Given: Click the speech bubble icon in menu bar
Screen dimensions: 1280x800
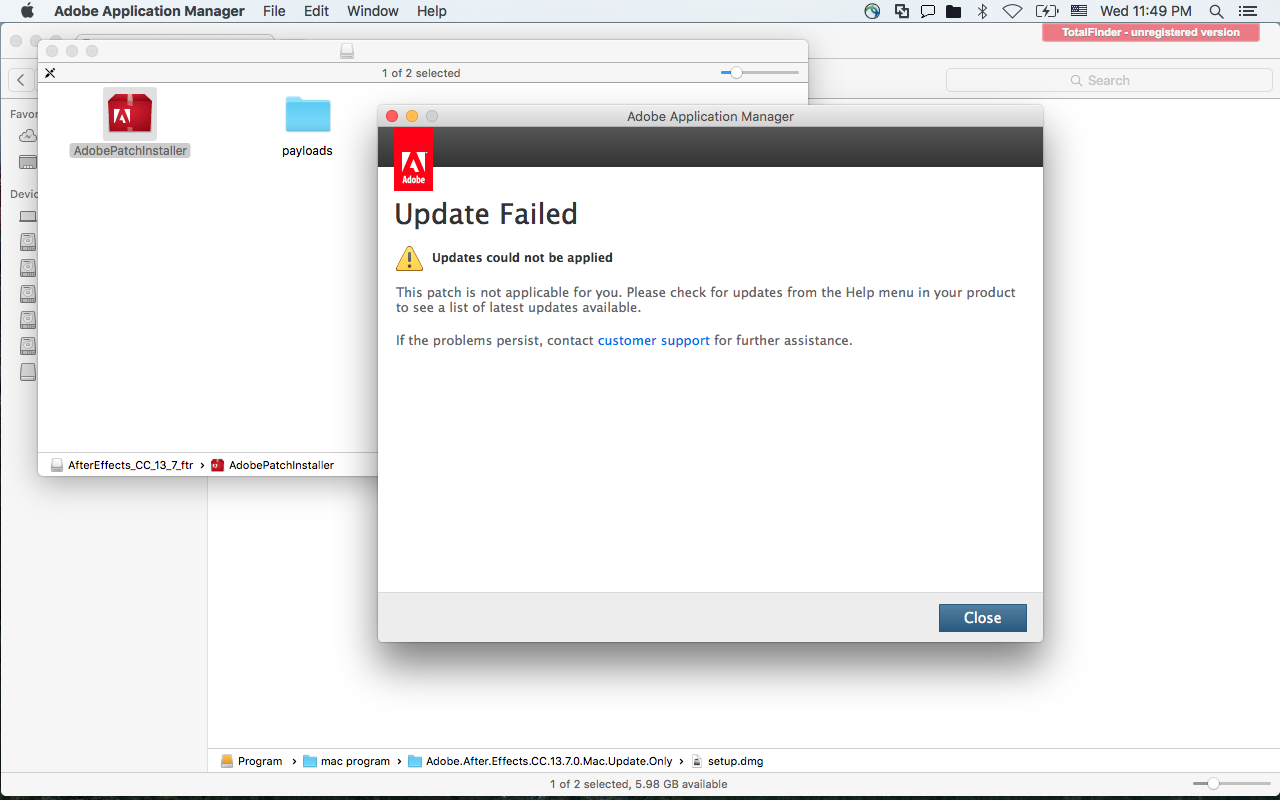Looking at the screenshot, I should click(x=928, y=11).
